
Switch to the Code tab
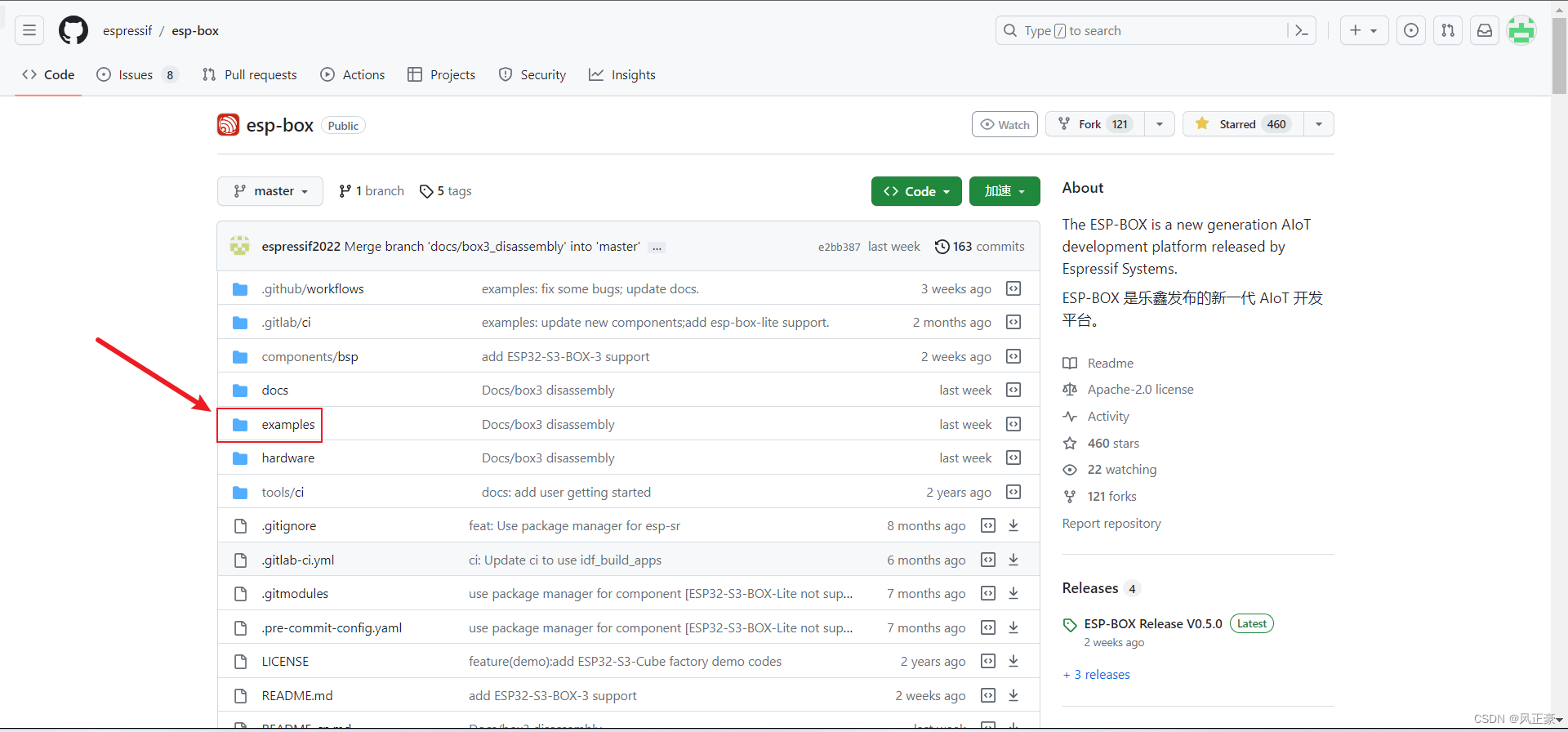click(48, 74)
